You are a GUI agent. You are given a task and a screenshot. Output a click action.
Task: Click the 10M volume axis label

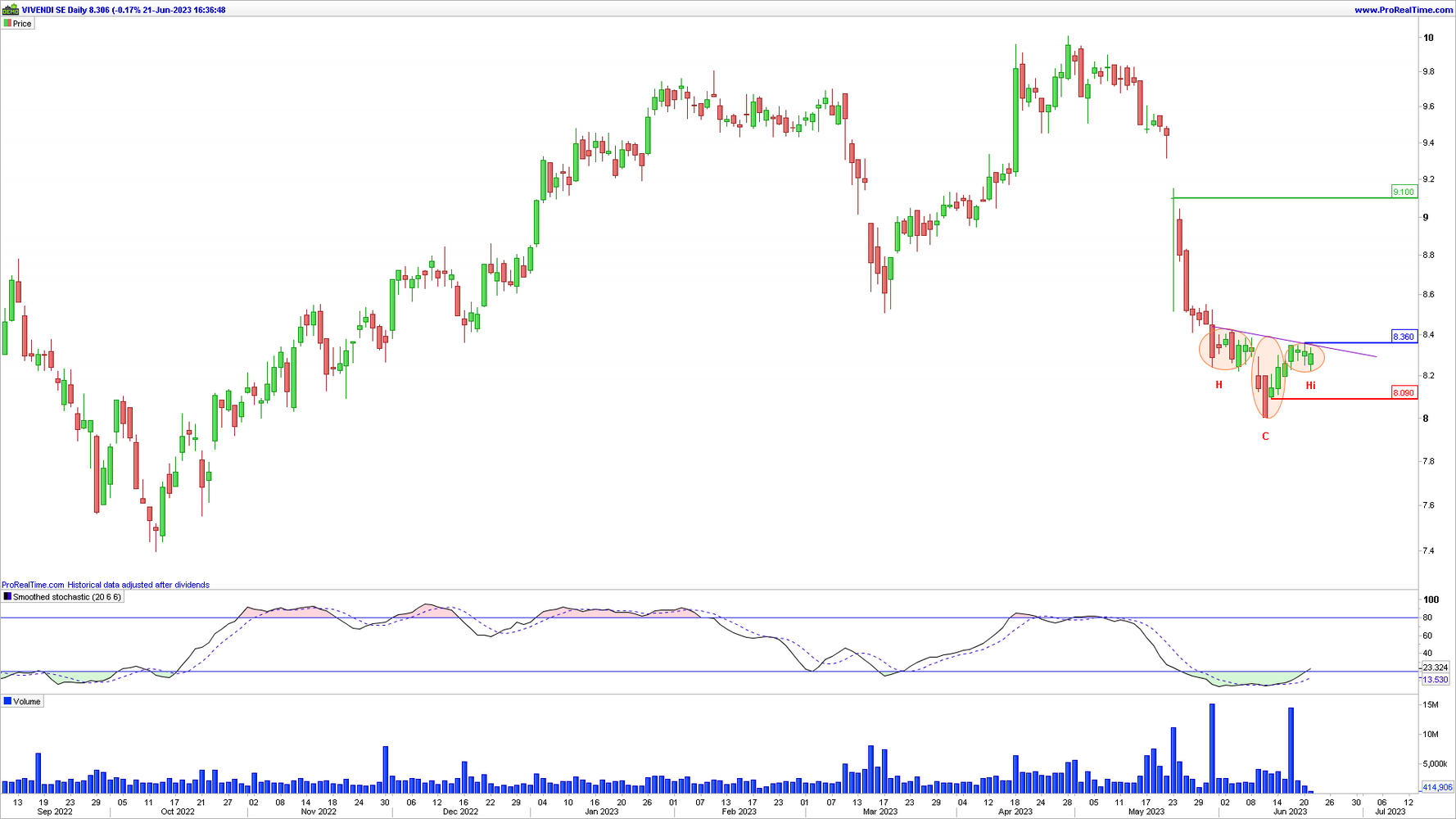point(1431,735)
